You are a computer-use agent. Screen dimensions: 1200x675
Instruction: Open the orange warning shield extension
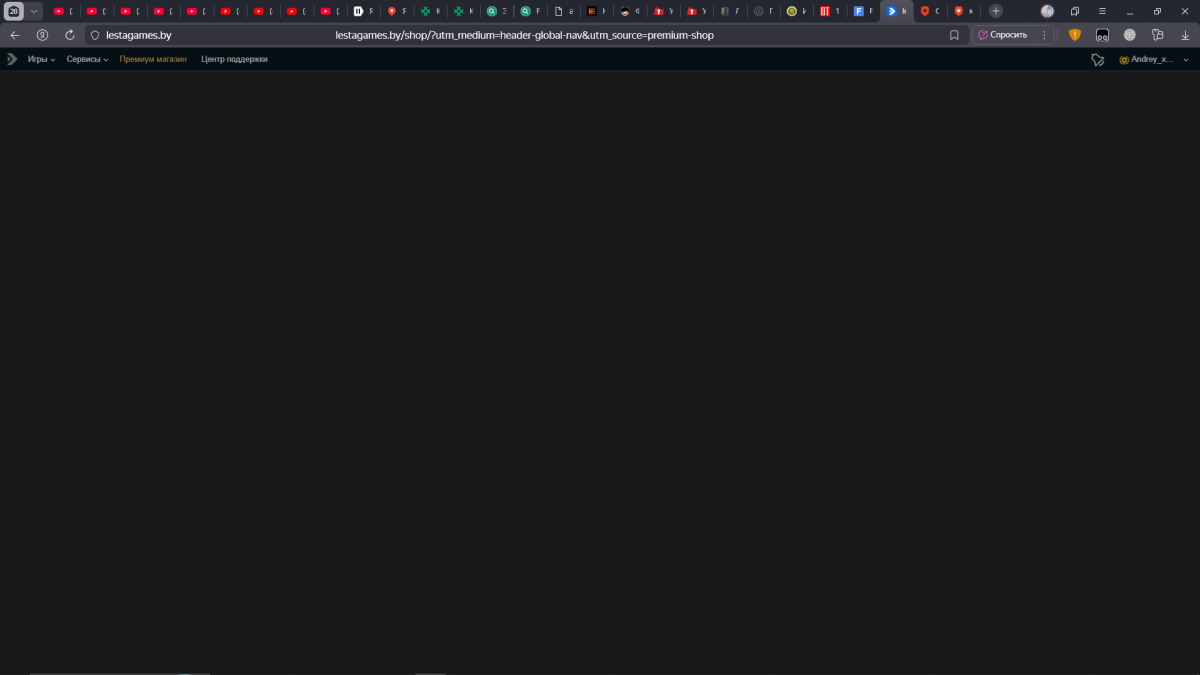1075,34
